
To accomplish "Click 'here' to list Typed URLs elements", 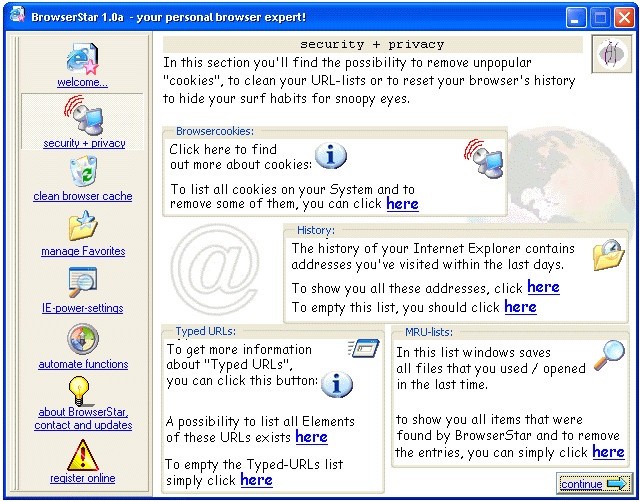I will (311, 437).
